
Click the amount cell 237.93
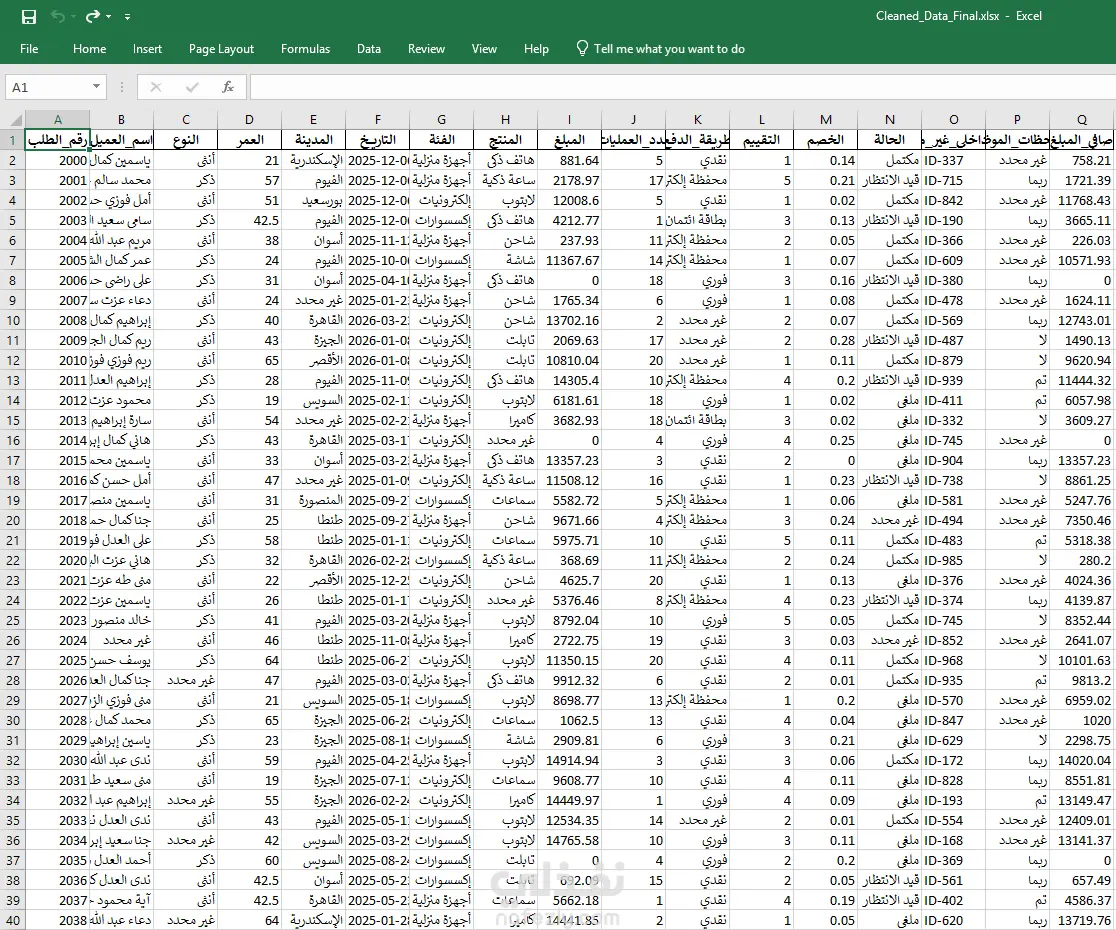point(569,241)
